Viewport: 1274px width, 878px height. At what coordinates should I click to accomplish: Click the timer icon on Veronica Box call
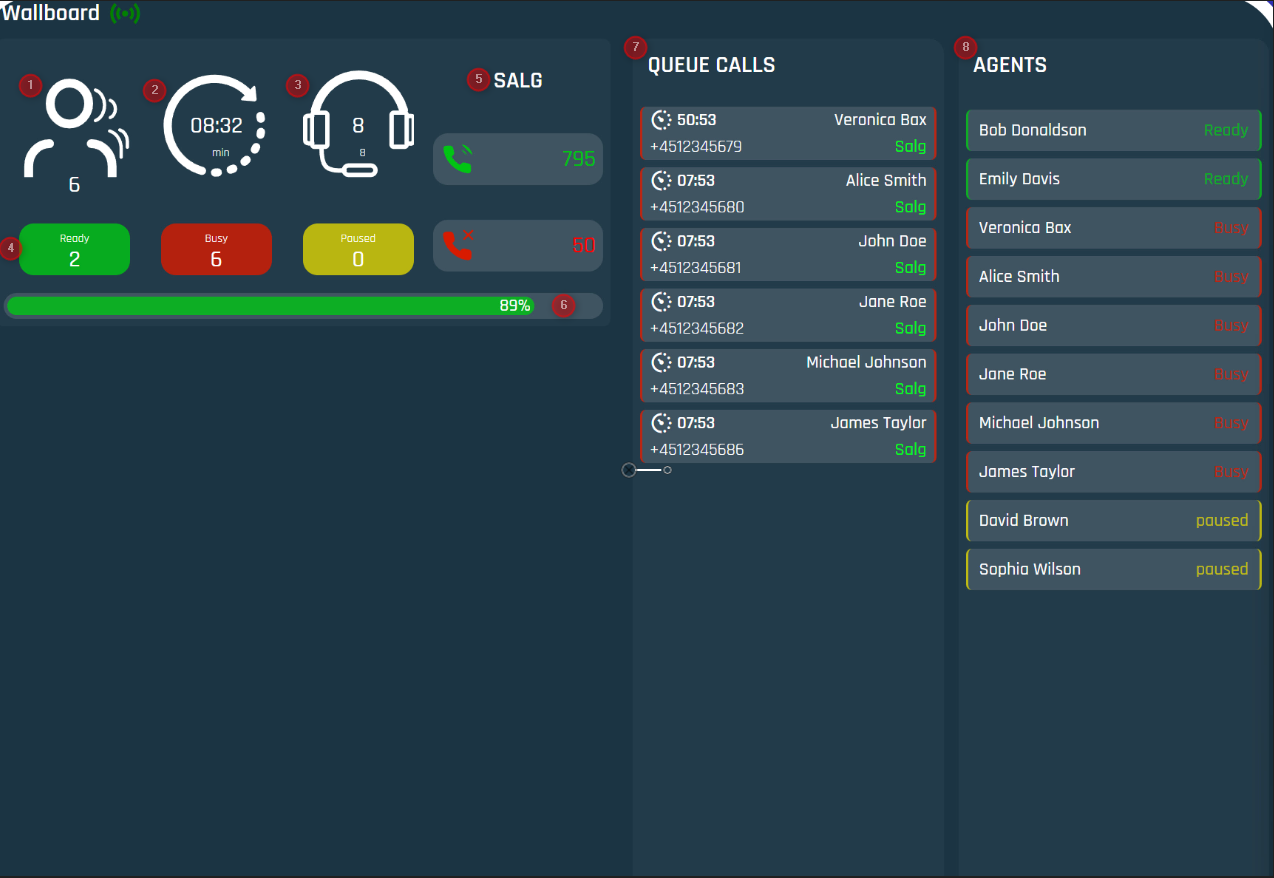[x=661, y=120]
